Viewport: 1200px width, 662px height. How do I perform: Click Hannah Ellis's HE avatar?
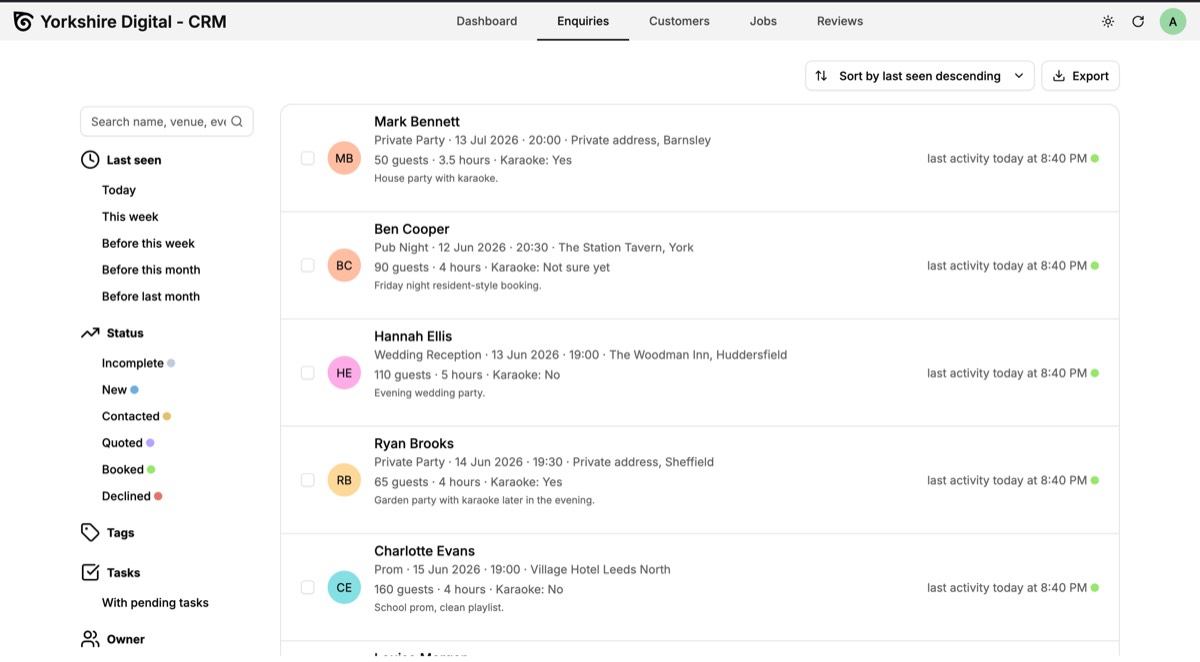tap(344, 373)
